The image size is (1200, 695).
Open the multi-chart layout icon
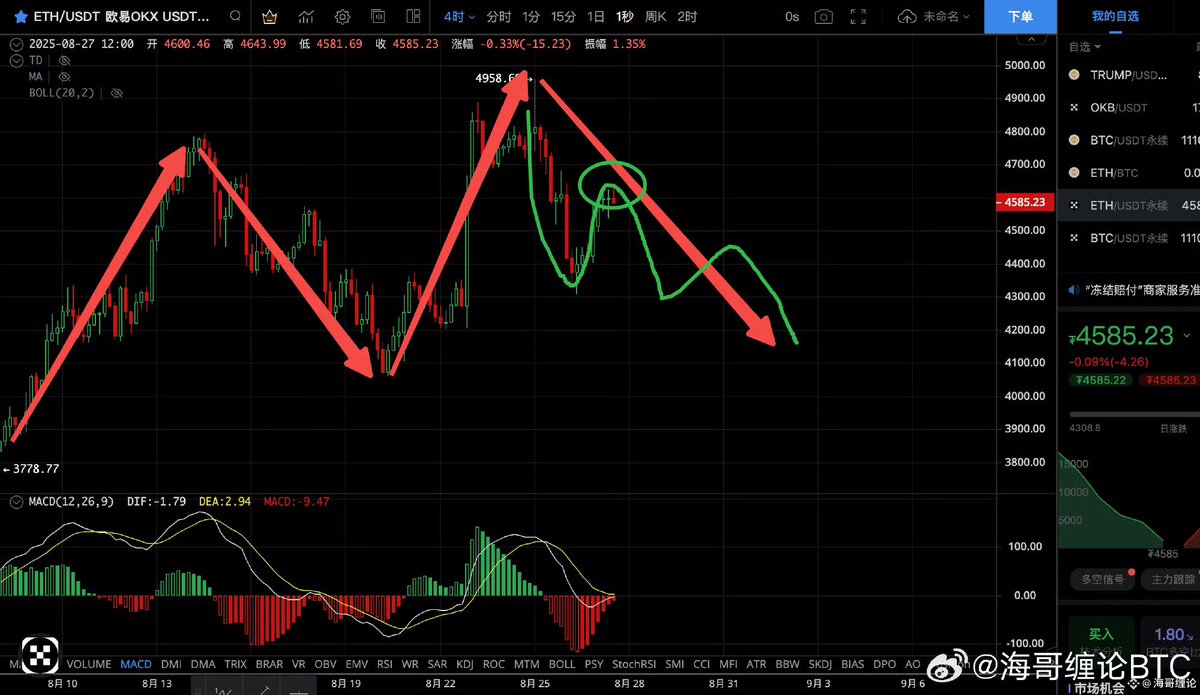(414, 17)
